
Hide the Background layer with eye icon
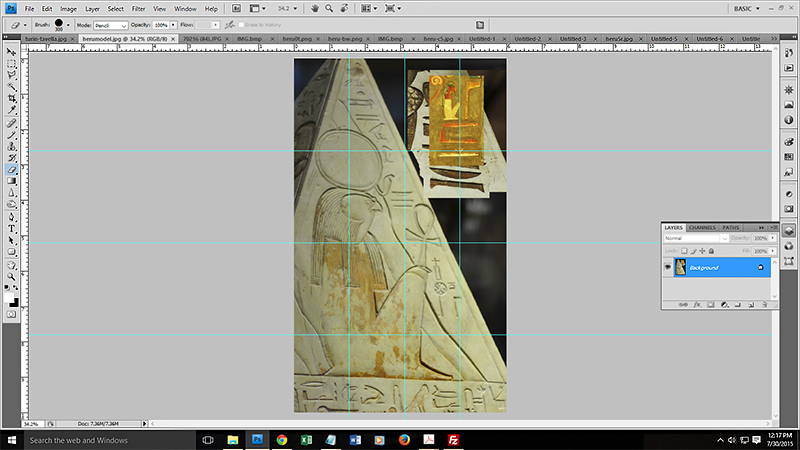click(x=668, y=267)
